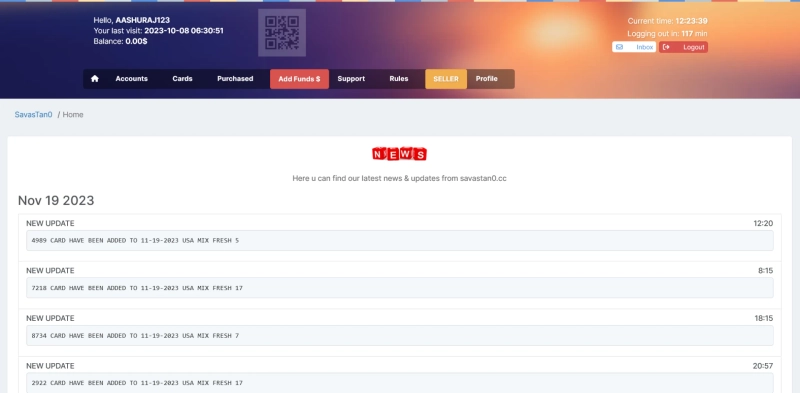
Task: Select the Balance 0.00$ value
Action: click(x=136, y=41)
